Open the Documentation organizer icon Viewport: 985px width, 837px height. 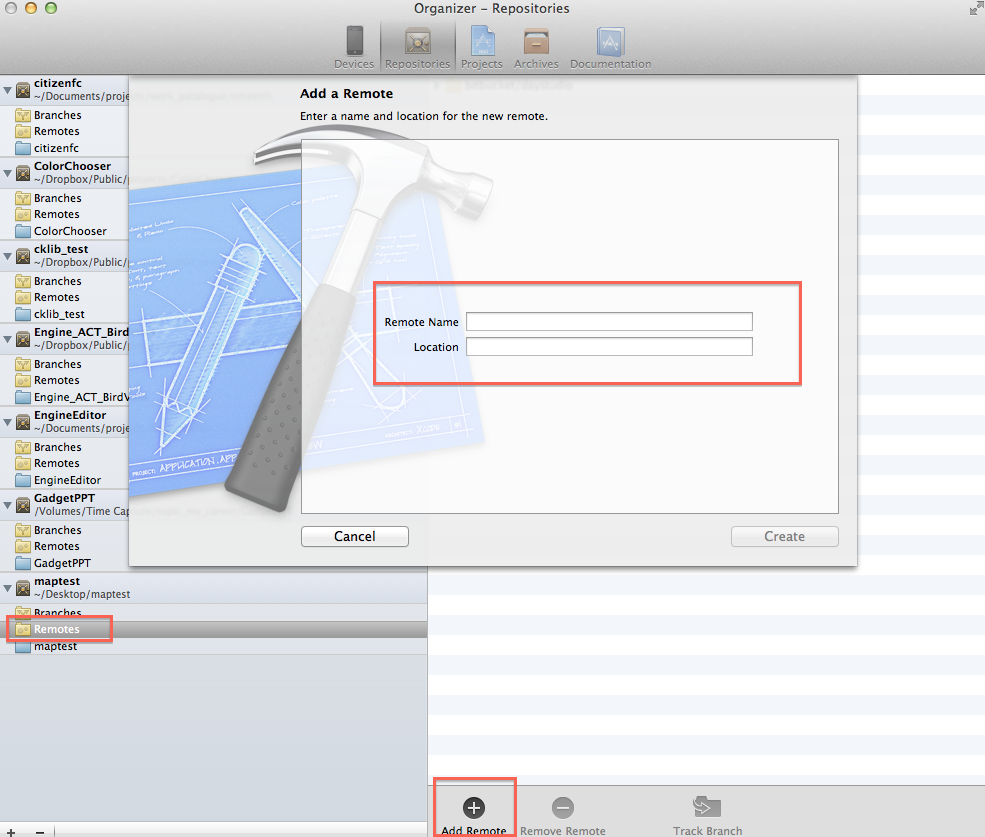click(610, 41)
